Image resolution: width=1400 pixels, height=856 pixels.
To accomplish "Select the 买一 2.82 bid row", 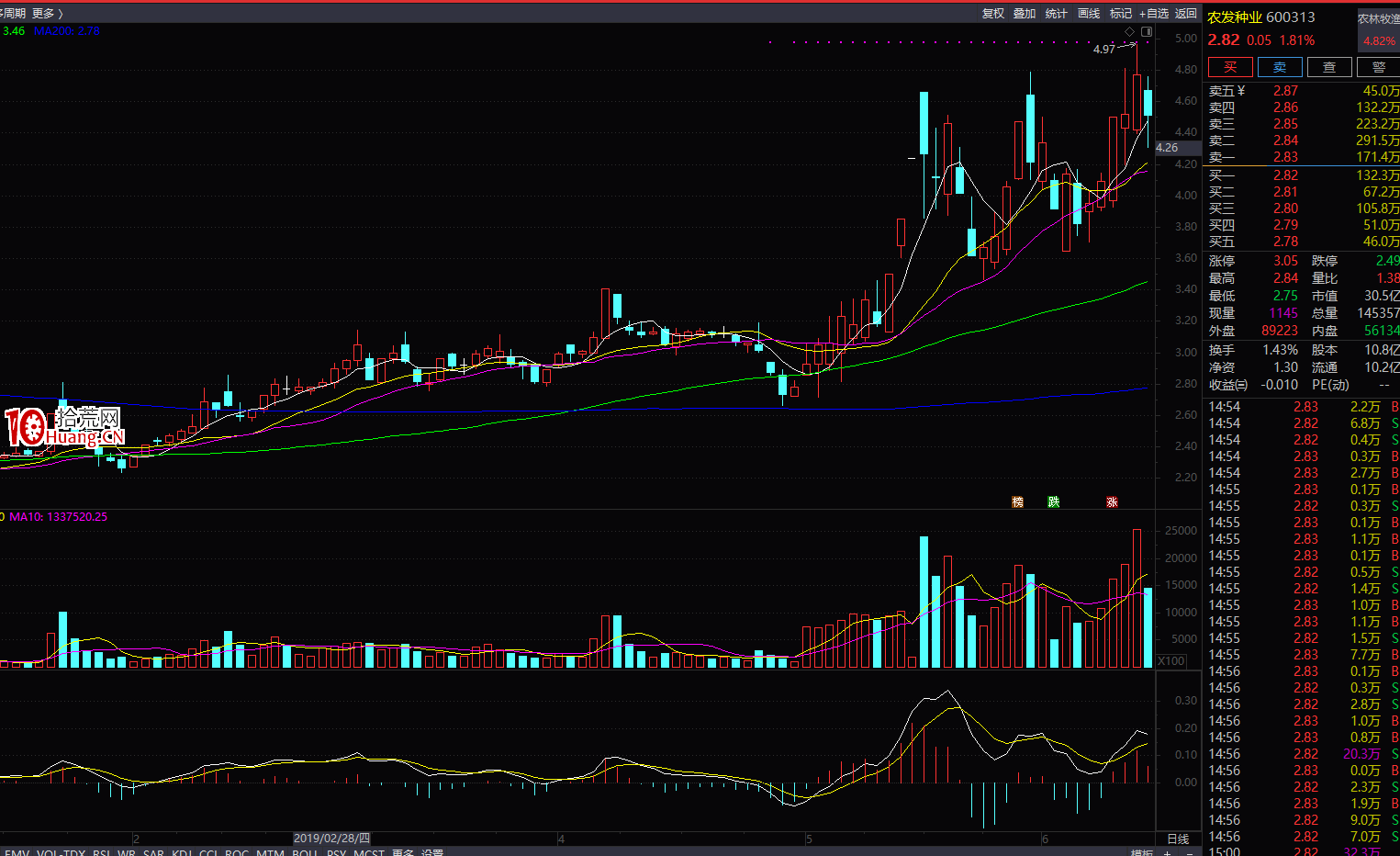I will click(1304, 175).
